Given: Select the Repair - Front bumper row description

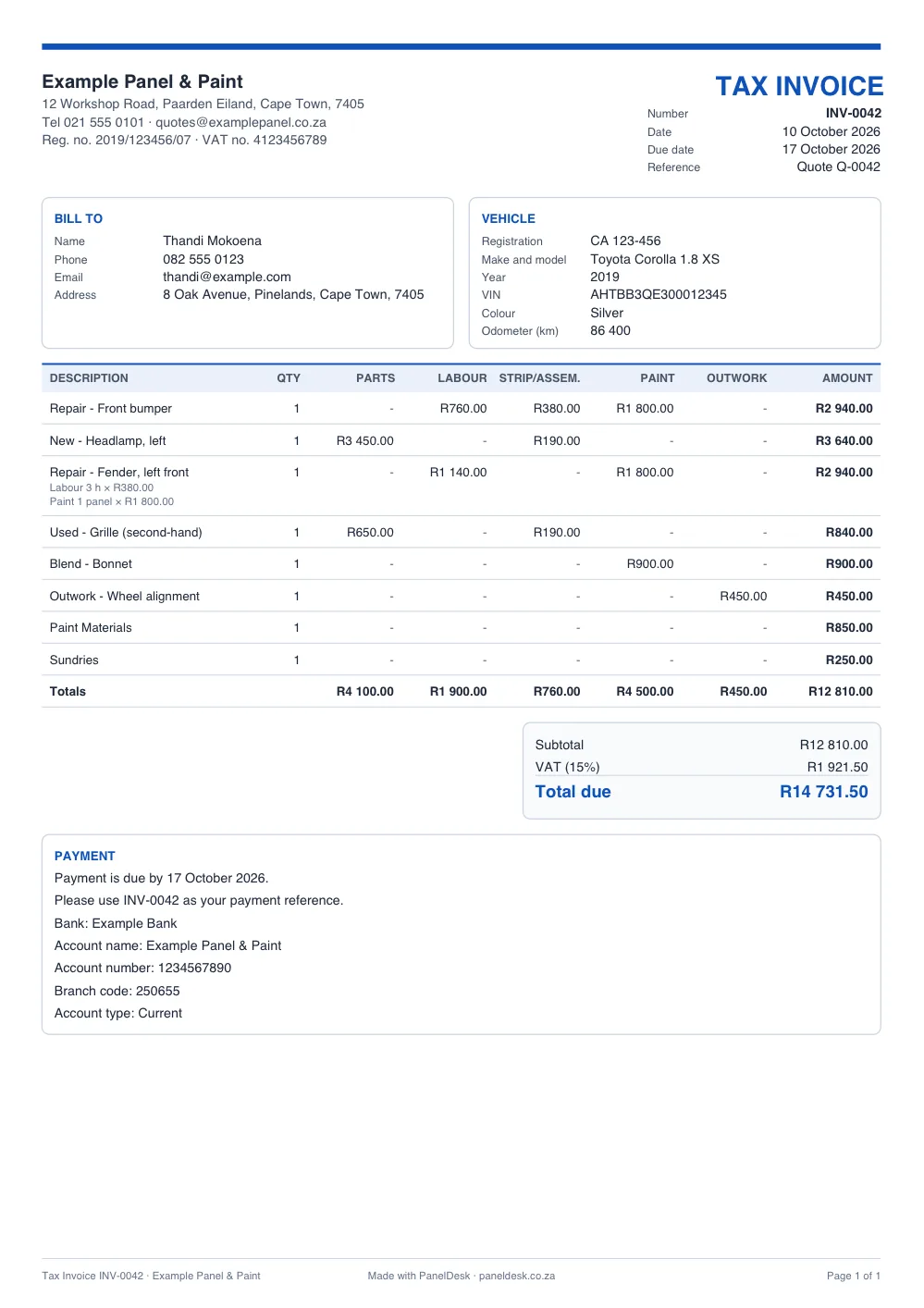Looking at the screenshot, I should point(111,408).
